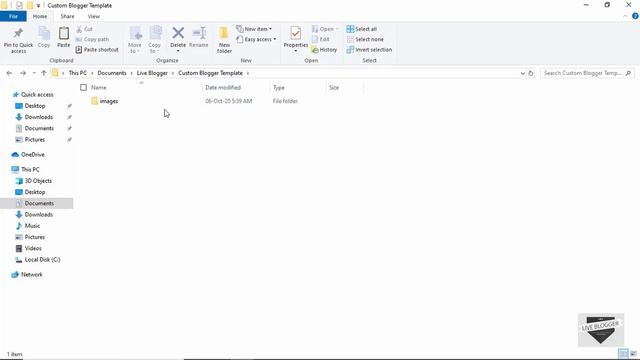Switch to details view layout icon
This screenshot has width=640, height=360.
click(623, 353)
